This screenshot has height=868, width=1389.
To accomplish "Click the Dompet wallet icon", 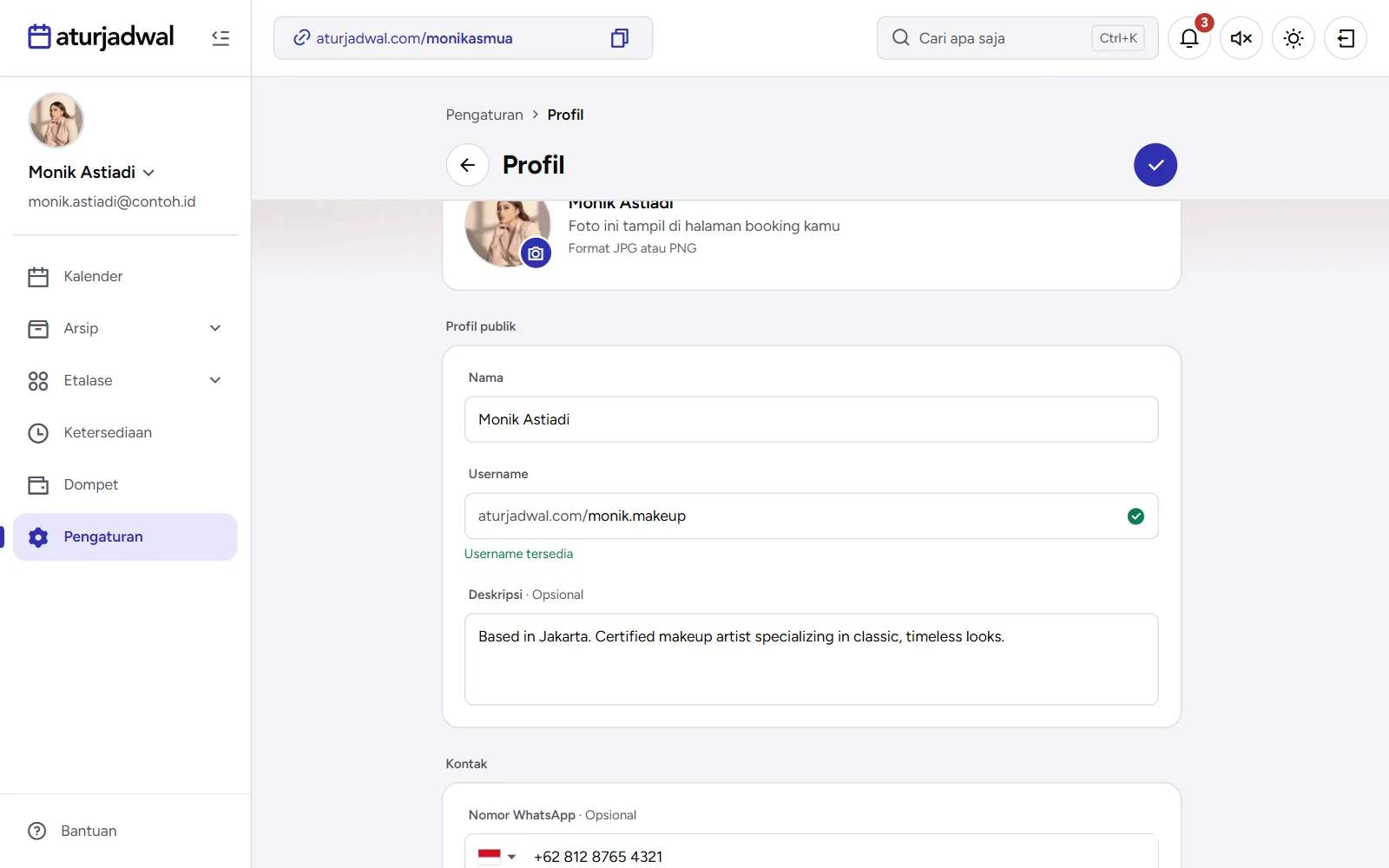I will (x=38, y=484).
